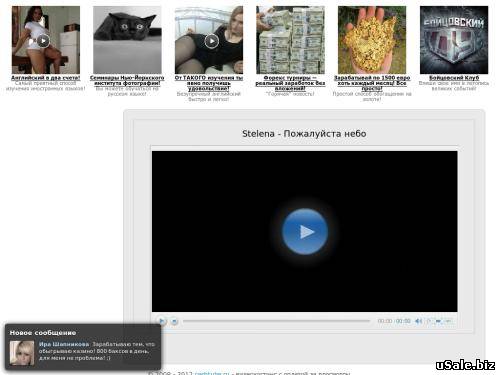
Task: Click the site link in the footer copyright
Action: point(212,373)
